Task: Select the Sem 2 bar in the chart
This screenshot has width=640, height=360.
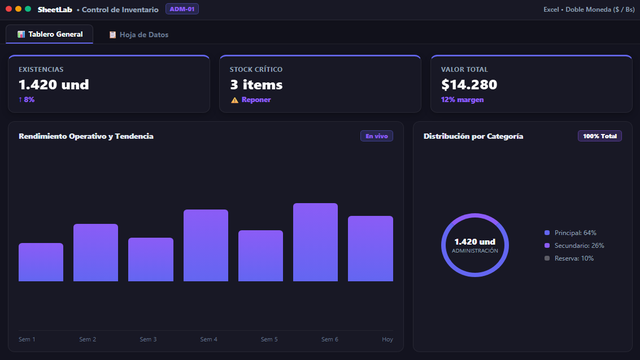Action: [x=96, y=252]
